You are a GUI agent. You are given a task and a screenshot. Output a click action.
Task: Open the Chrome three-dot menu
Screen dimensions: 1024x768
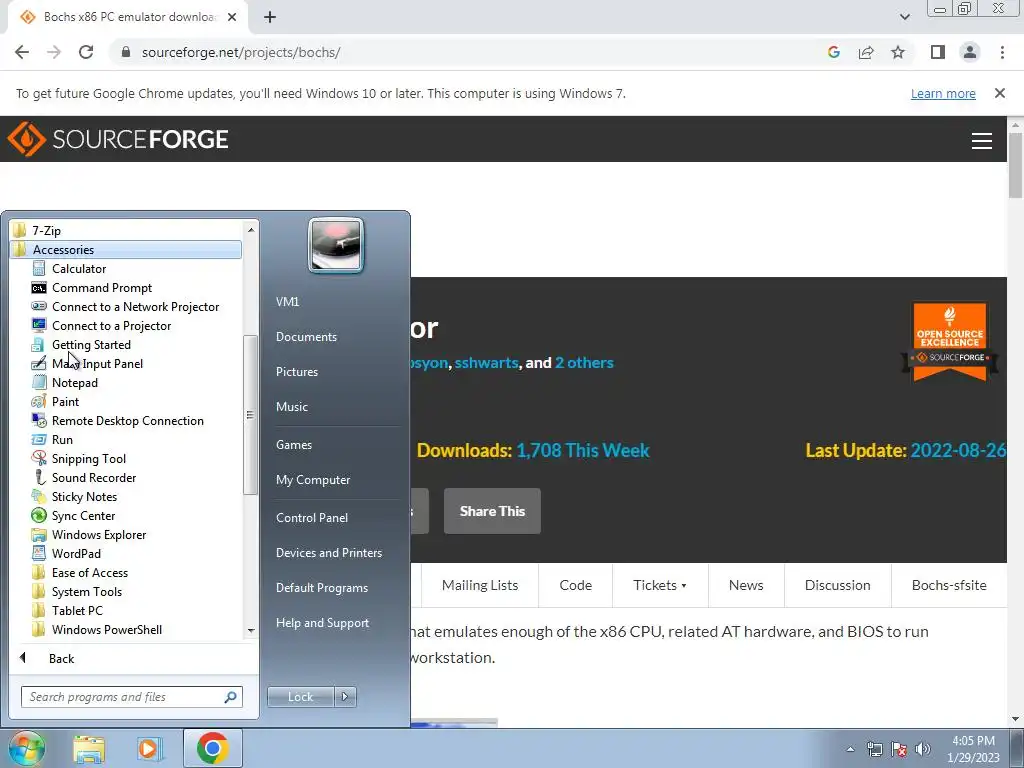1002,52
